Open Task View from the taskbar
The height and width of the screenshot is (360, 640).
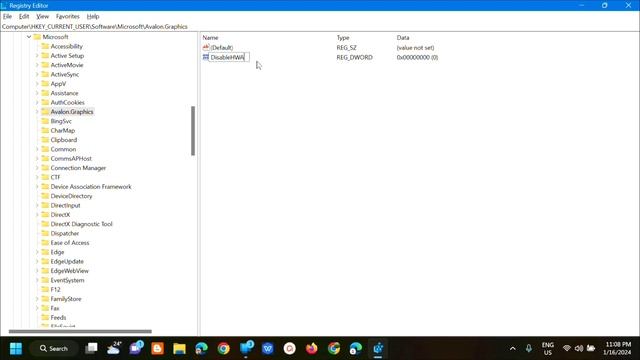click(91, 349)
